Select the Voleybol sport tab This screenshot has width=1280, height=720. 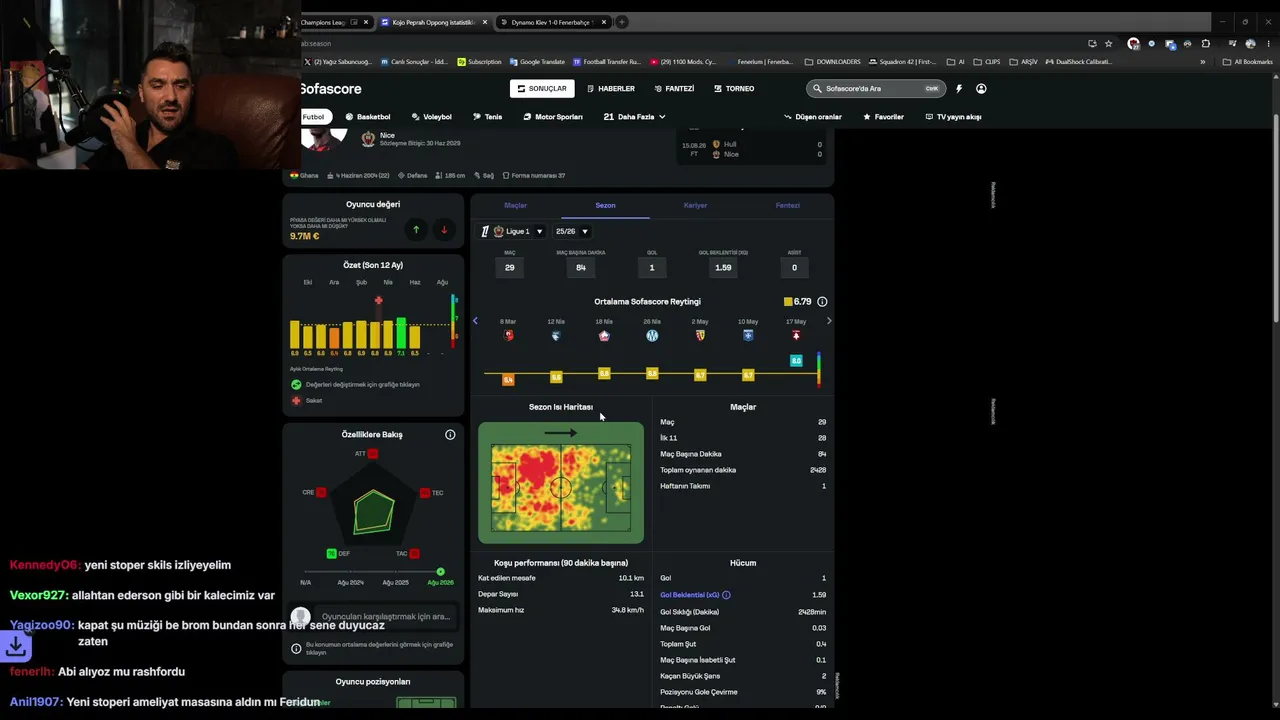pyautogui.click(x=431, y=117)
